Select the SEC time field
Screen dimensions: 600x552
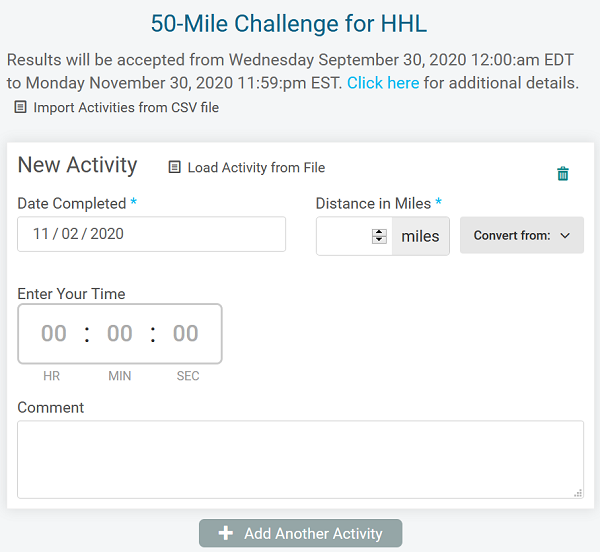pyautogui.click(x=186, y=333)
